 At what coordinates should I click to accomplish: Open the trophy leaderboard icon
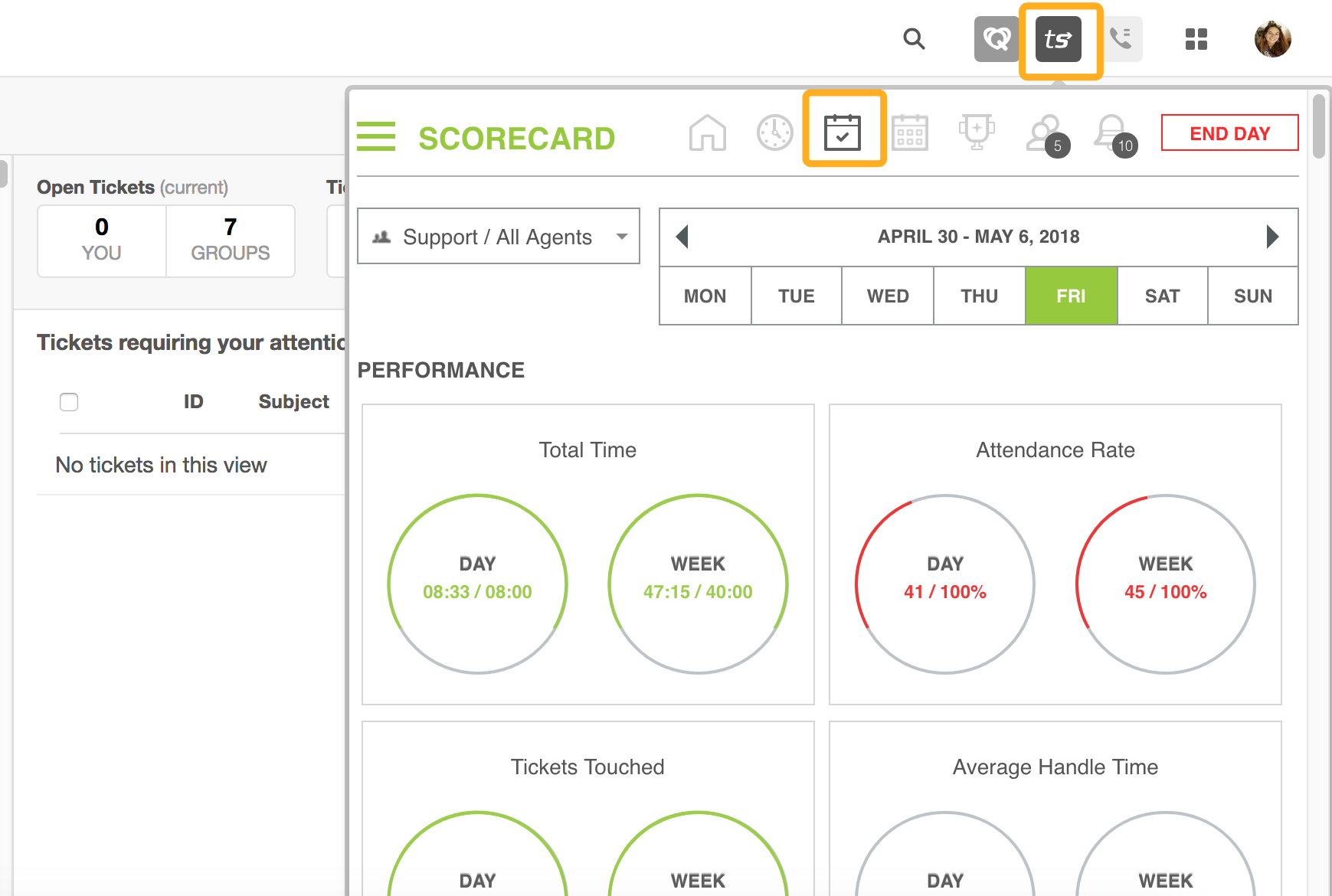977,132
